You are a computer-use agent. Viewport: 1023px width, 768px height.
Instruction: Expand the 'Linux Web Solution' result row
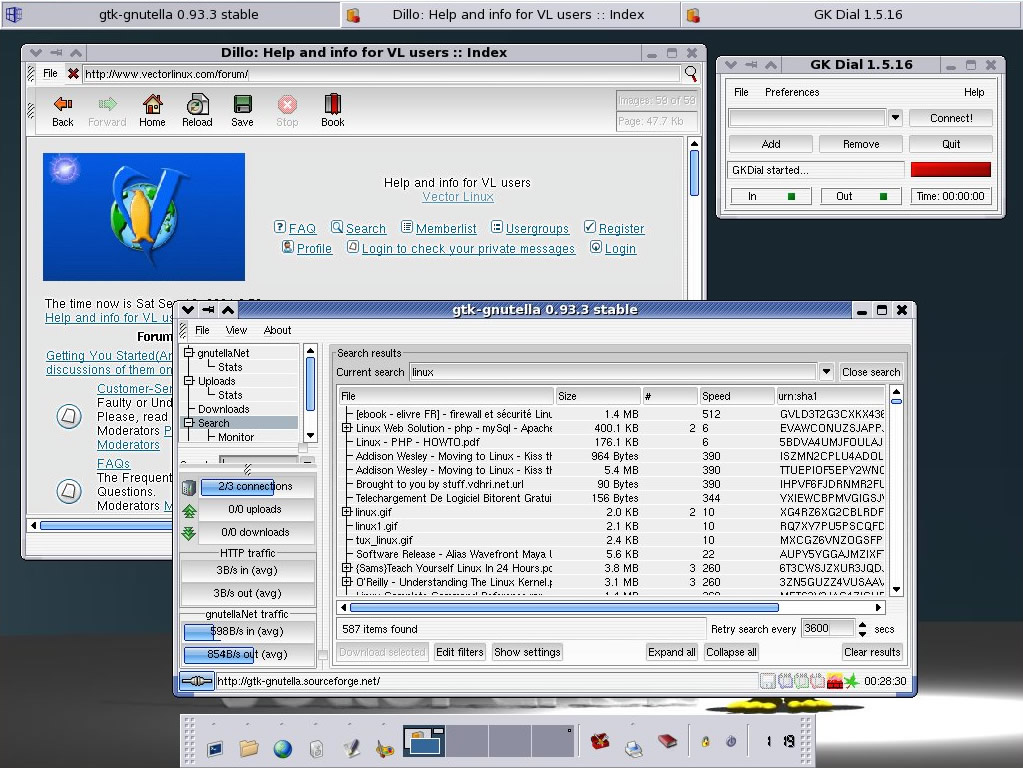coord(346,428)
